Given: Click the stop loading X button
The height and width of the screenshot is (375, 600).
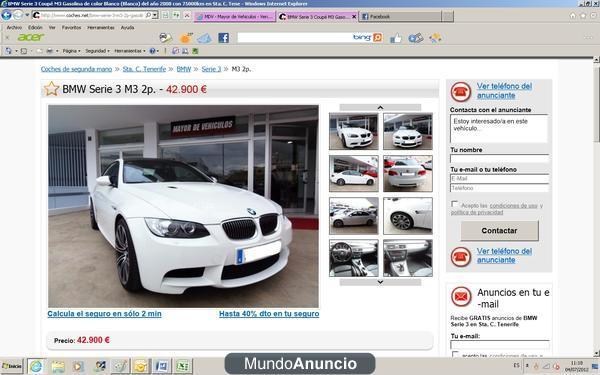Looking at the screenshot, I should click(187, 15).
